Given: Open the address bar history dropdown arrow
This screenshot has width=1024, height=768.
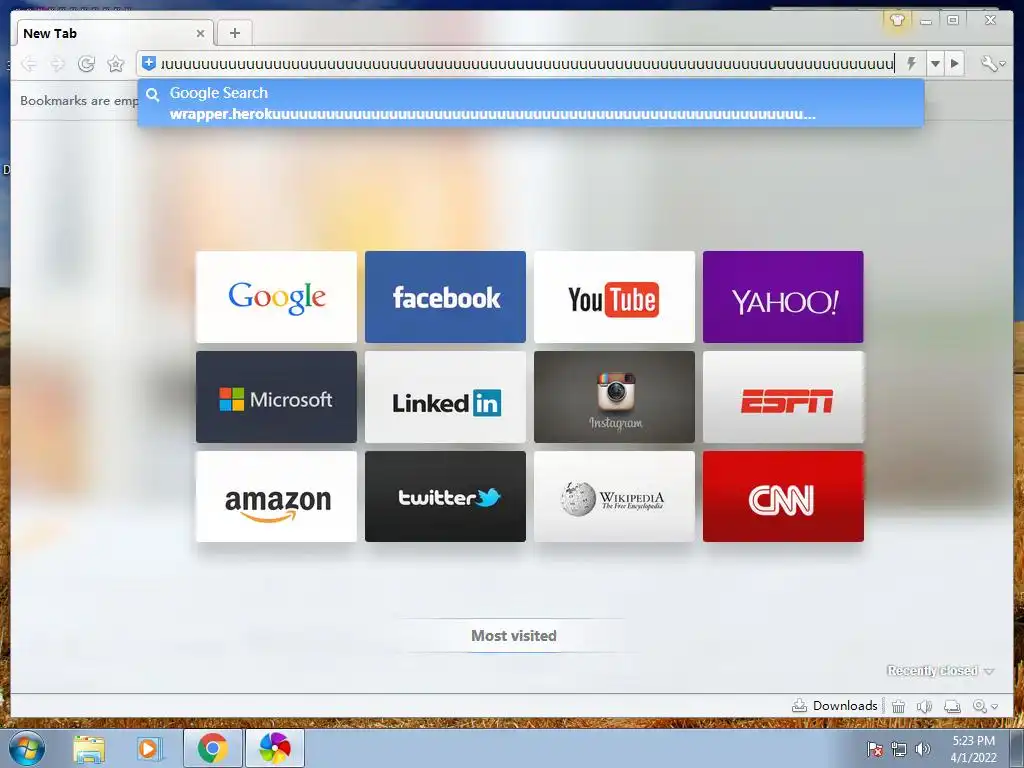Looking at the screenshot, I should click(935, 63).
